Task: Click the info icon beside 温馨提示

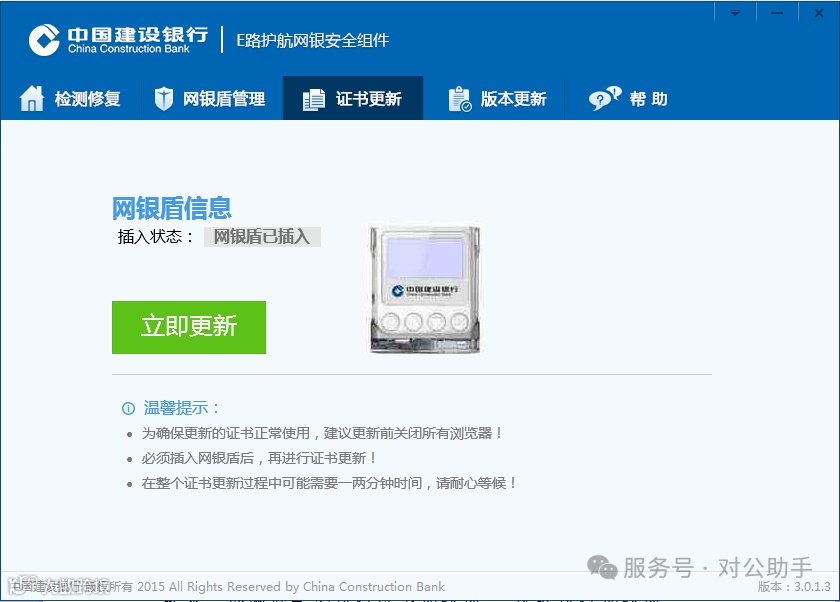Action: click(128, 409)
